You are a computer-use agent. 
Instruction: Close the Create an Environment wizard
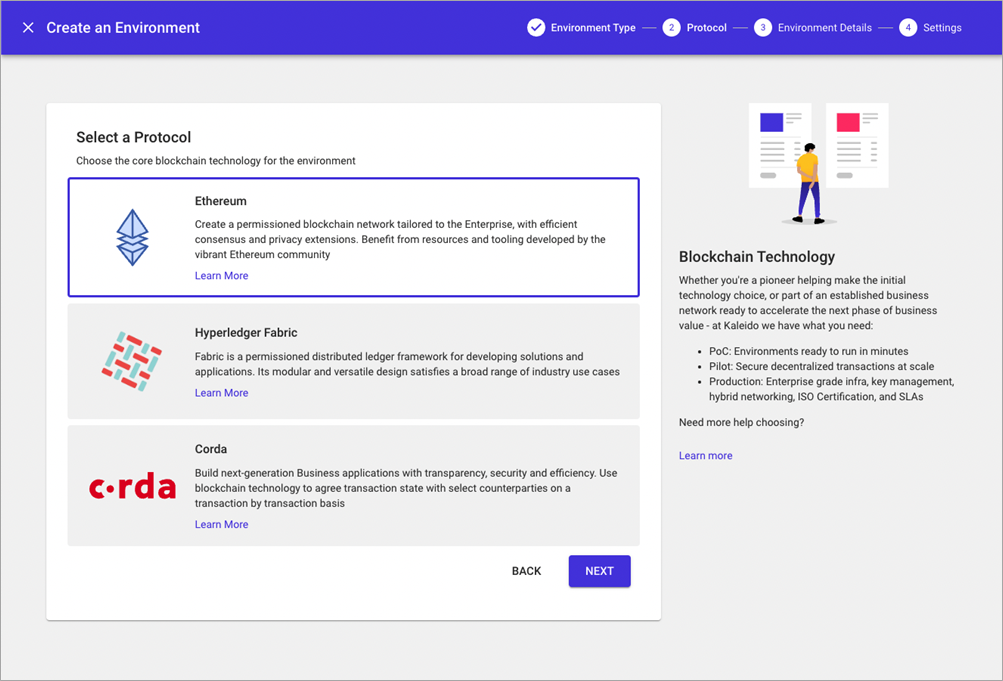point(28,28)
